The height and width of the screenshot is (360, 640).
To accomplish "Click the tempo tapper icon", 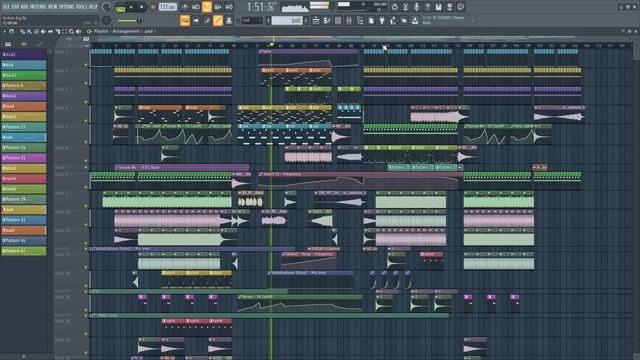I will (x=393, y=20).
